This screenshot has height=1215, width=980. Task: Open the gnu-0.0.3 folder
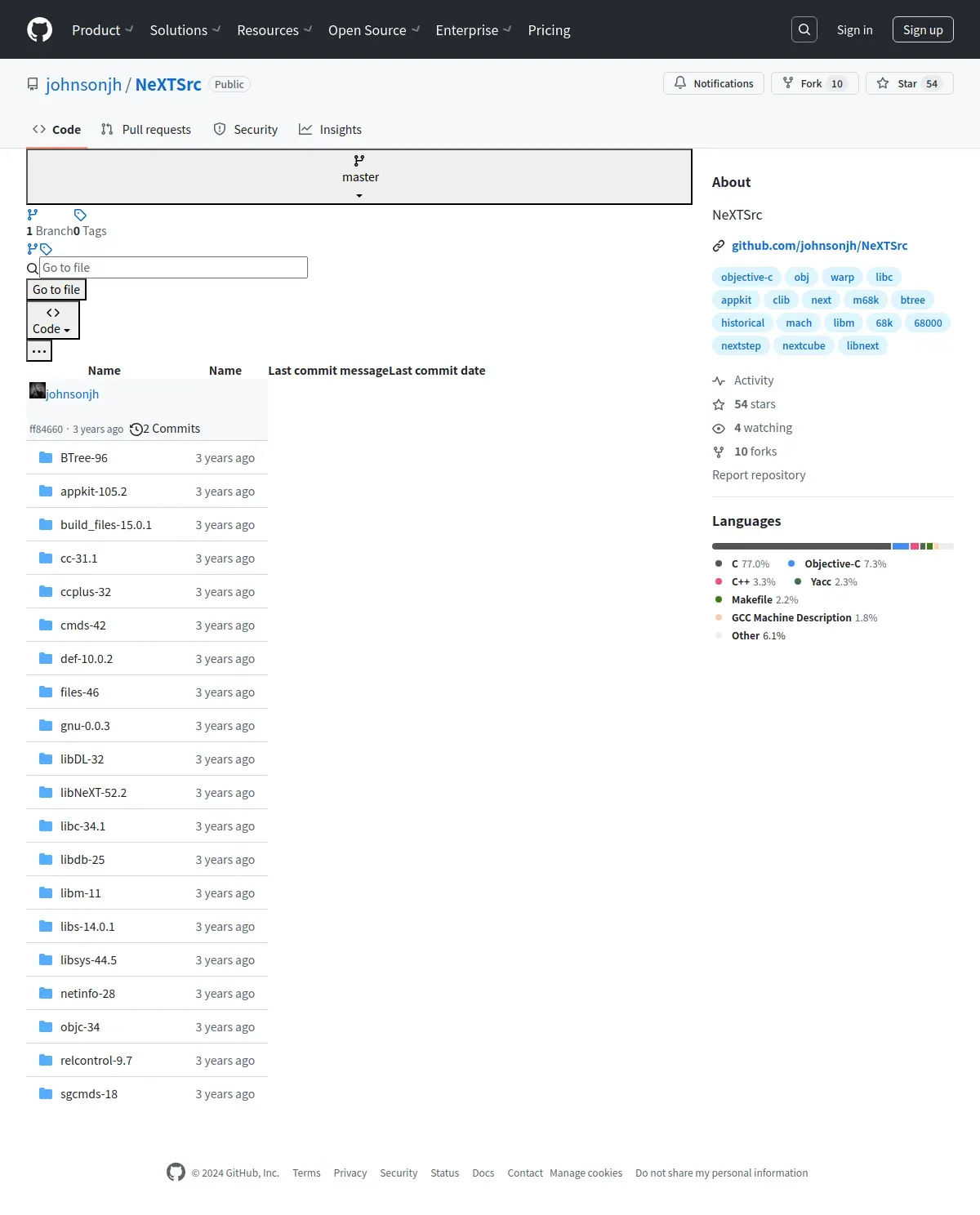click(85, 725)
